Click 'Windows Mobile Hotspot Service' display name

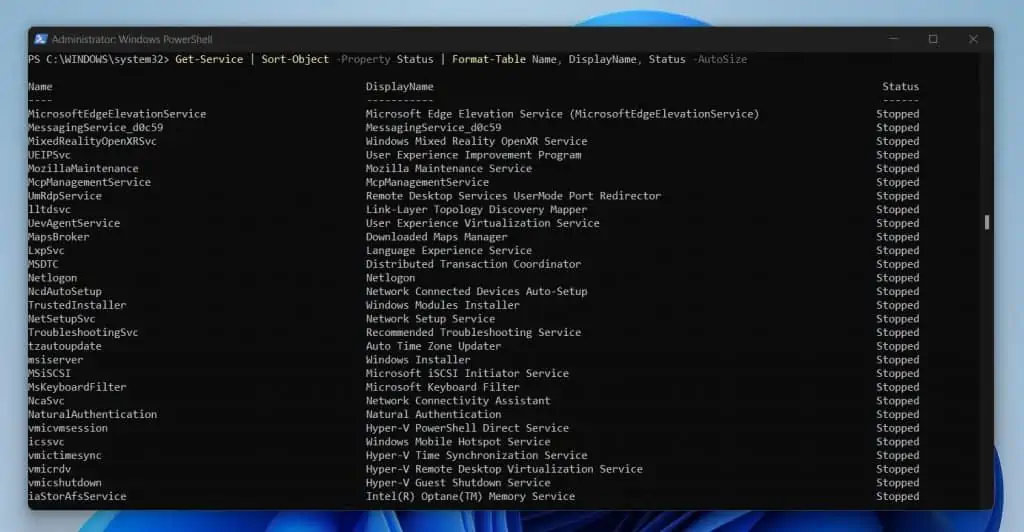(458, 443)
